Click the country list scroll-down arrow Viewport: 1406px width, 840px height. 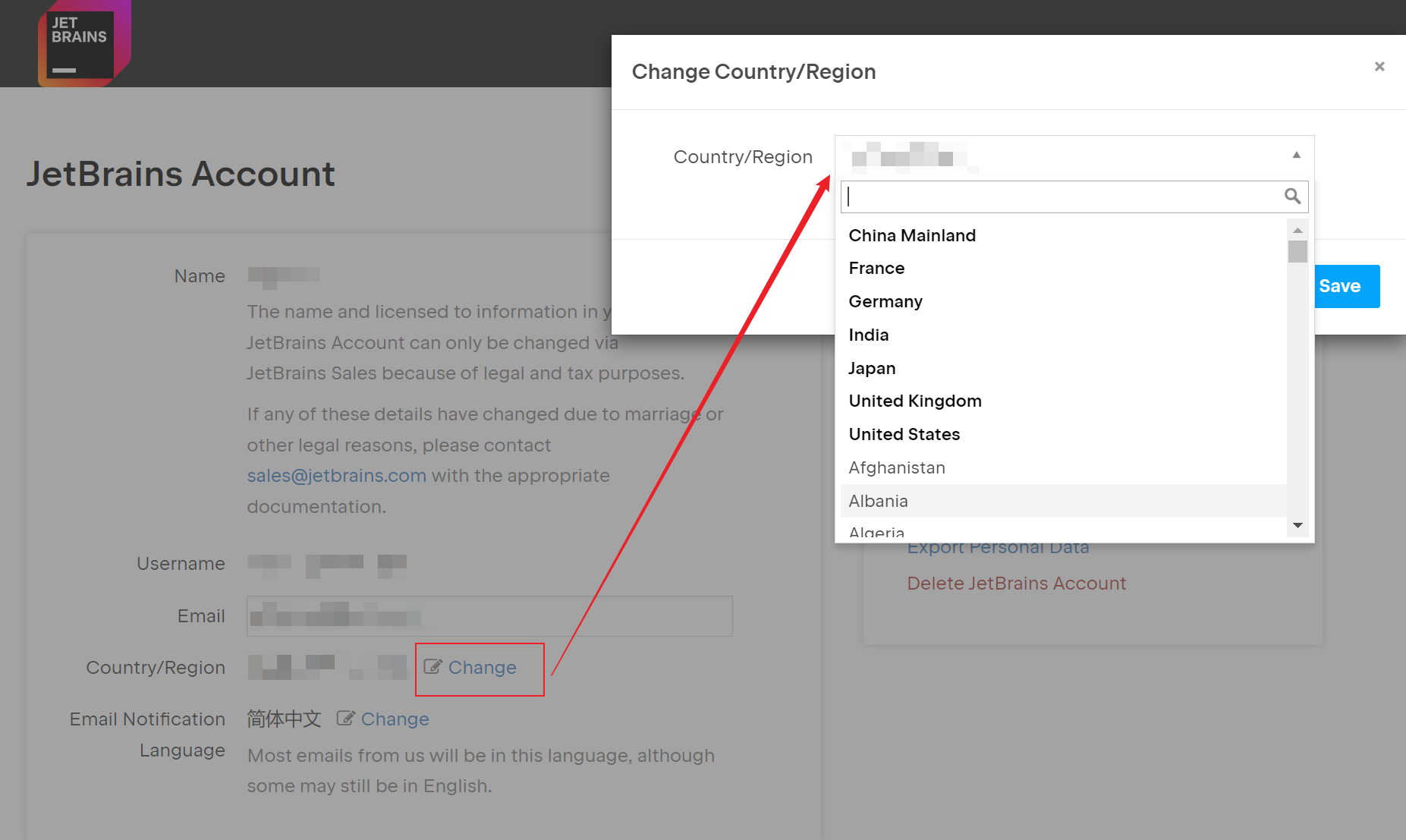point(1297,525)
